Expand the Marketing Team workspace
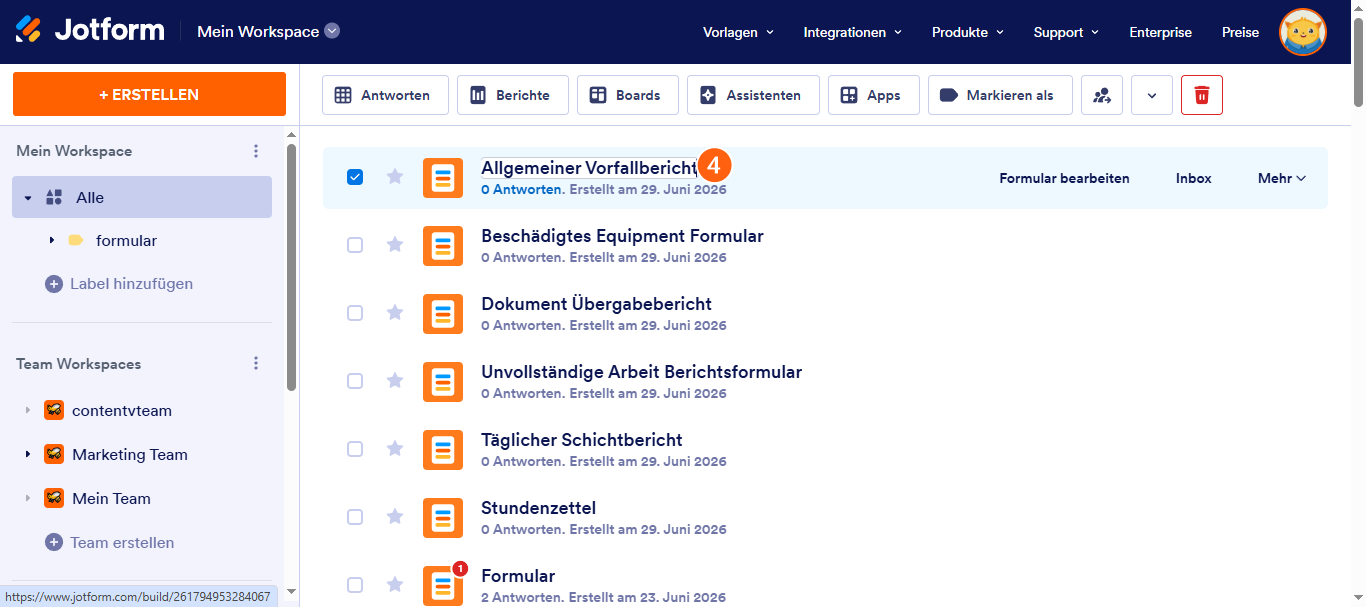1366x607 pixels. point(28,455)
